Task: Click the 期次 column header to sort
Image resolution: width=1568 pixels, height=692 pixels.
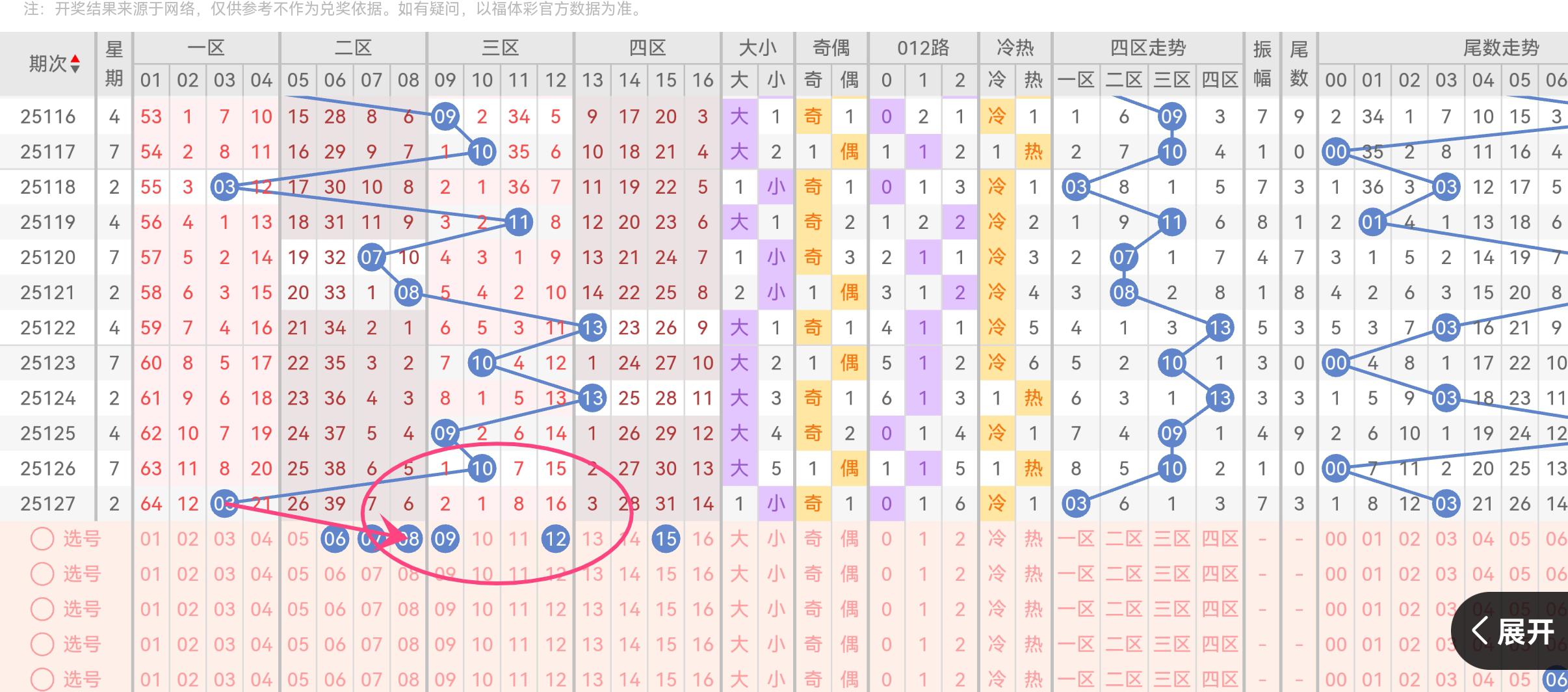Action: coord(47,64)
